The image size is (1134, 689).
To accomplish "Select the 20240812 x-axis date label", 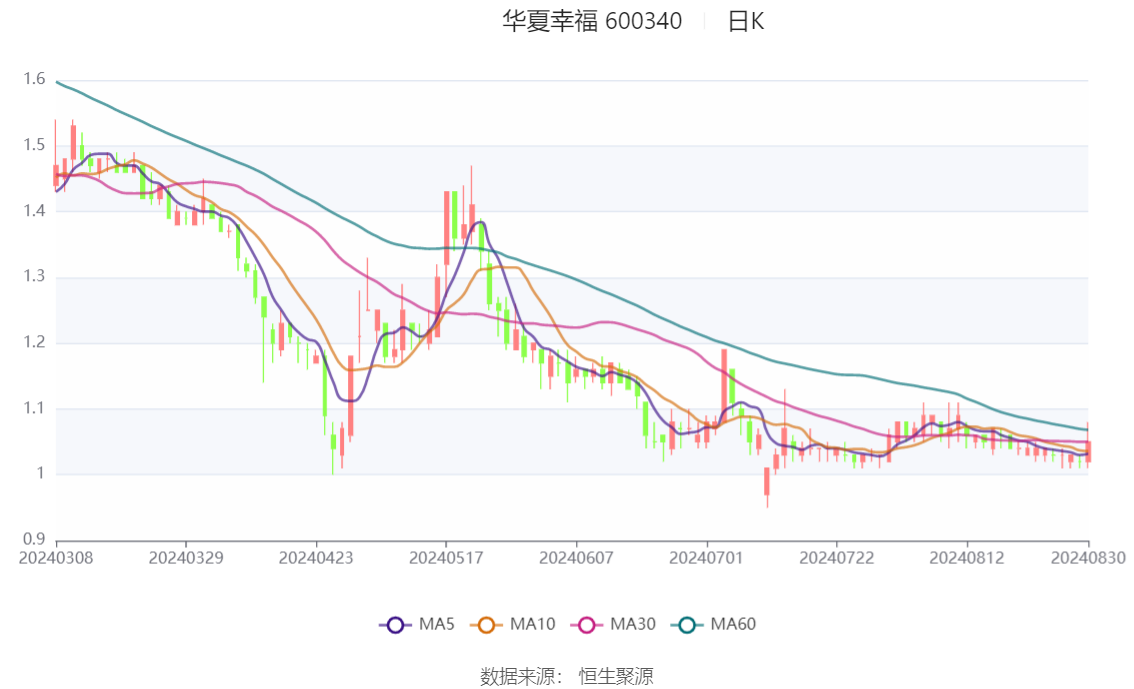I will (967, 558).
